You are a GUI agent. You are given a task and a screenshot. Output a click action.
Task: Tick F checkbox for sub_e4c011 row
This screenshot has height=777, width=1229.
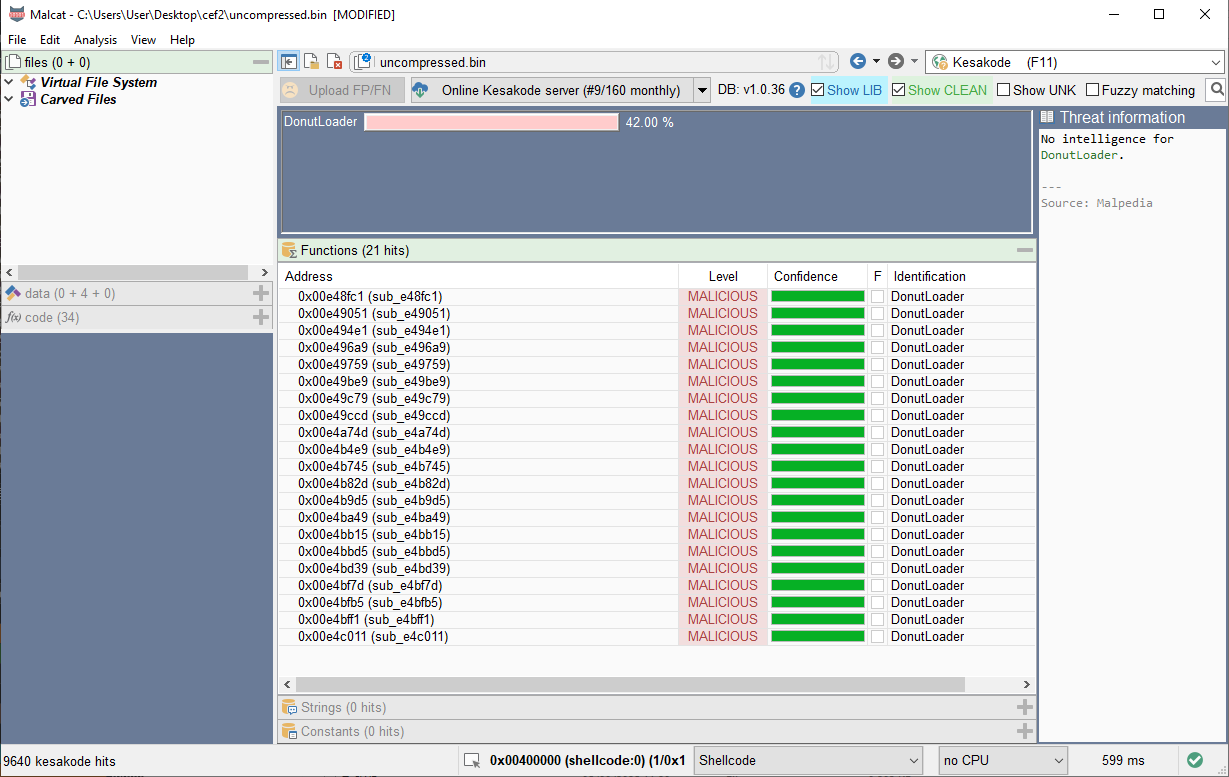click(877, 636)
